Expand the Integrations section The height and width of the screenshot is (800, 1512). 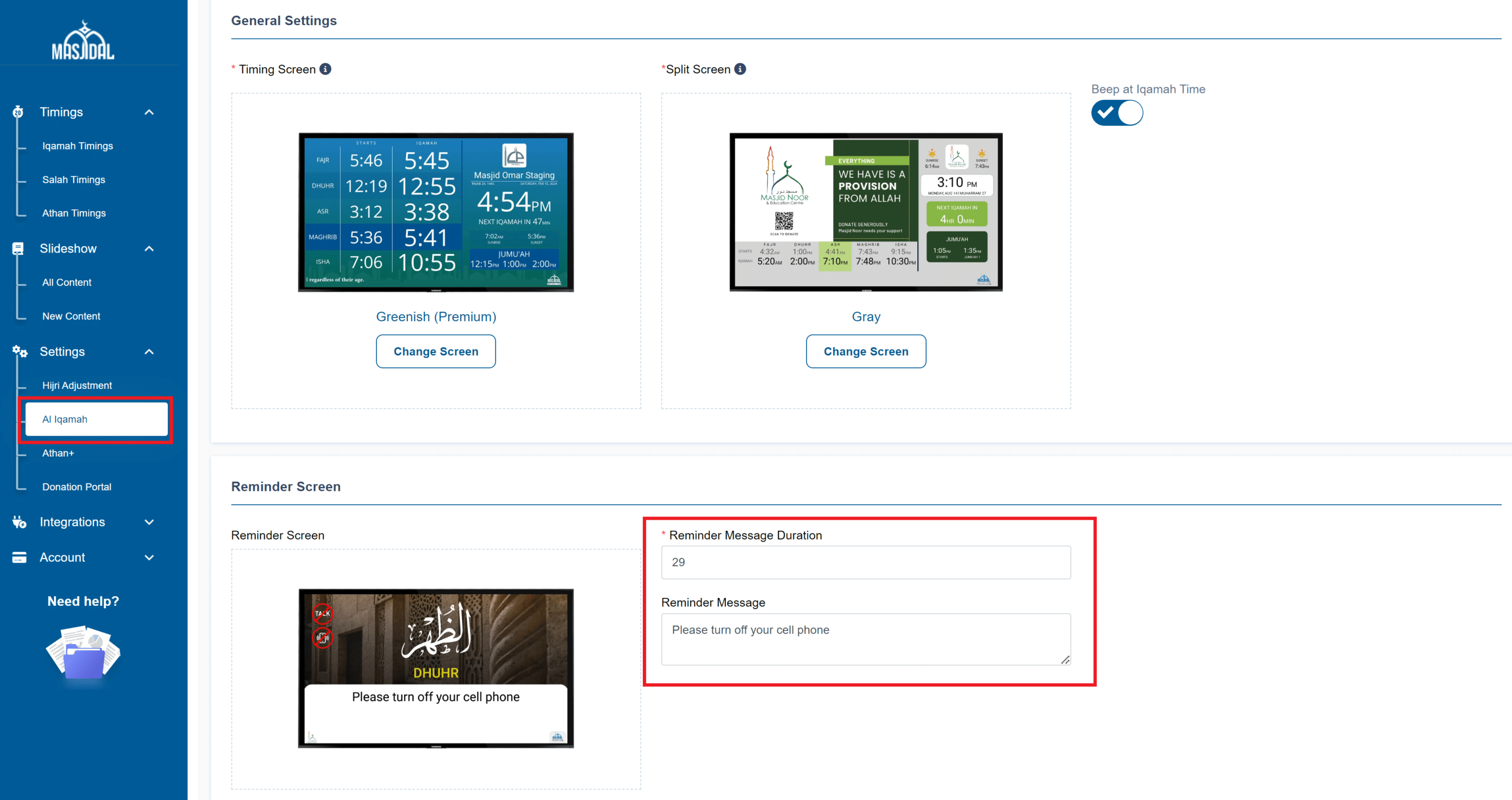point(149,522)
